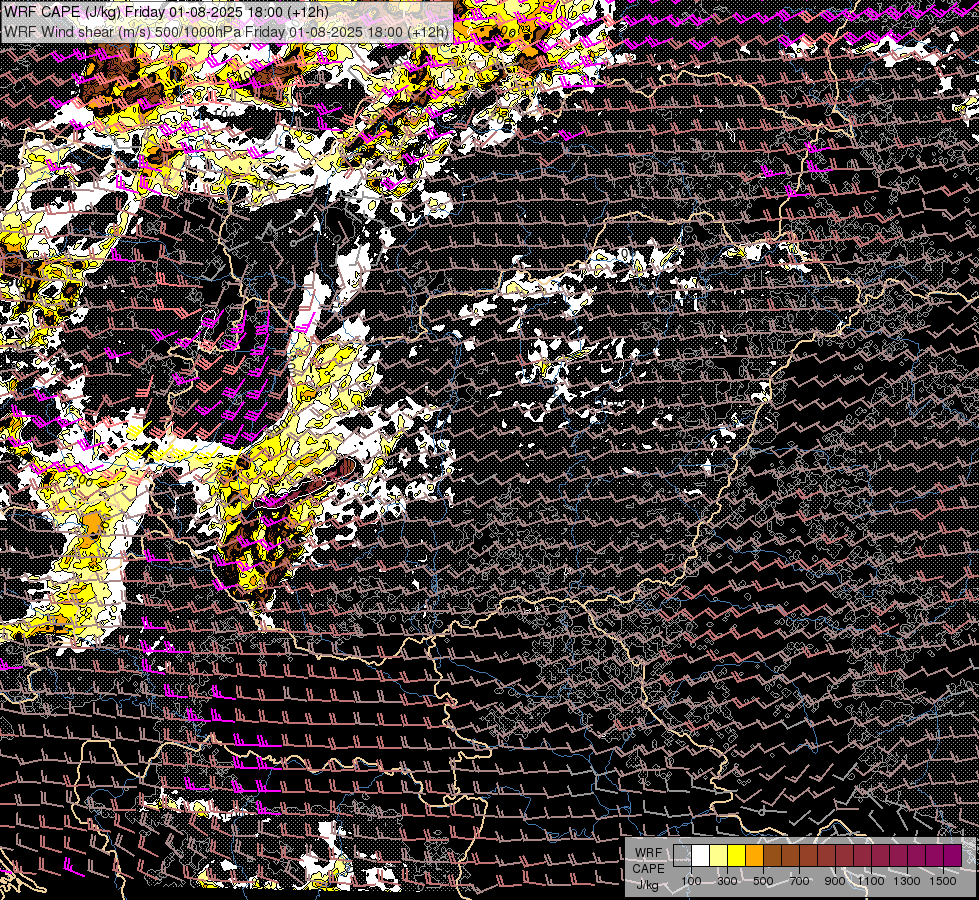Click the 'WRF CAPE (J/kg)' title line
Image resolution: width=979 pixels, height=900 pixels.
coord(165,12)
